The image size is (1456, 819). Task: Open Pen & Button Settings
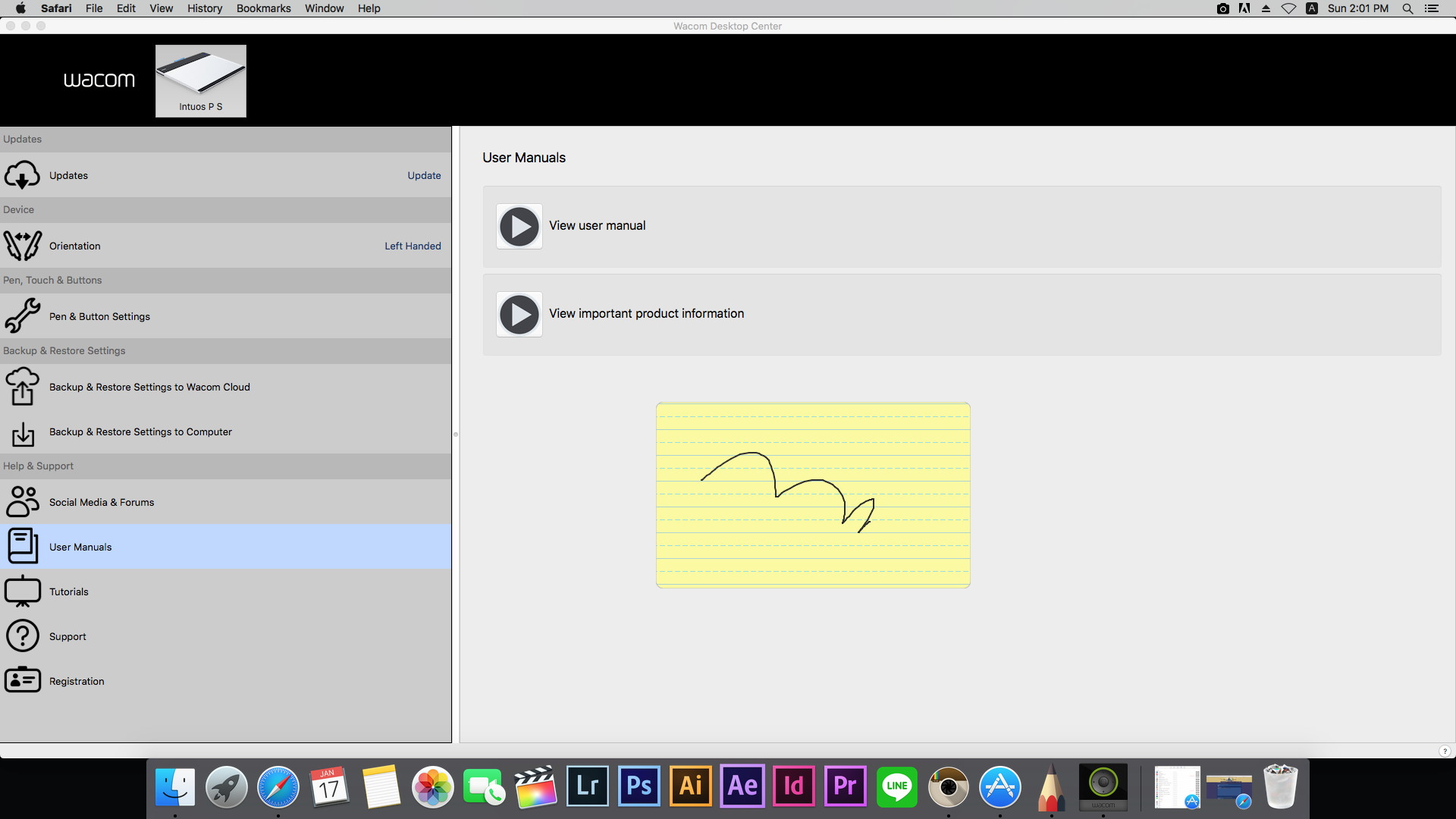[x=225, y=316]
